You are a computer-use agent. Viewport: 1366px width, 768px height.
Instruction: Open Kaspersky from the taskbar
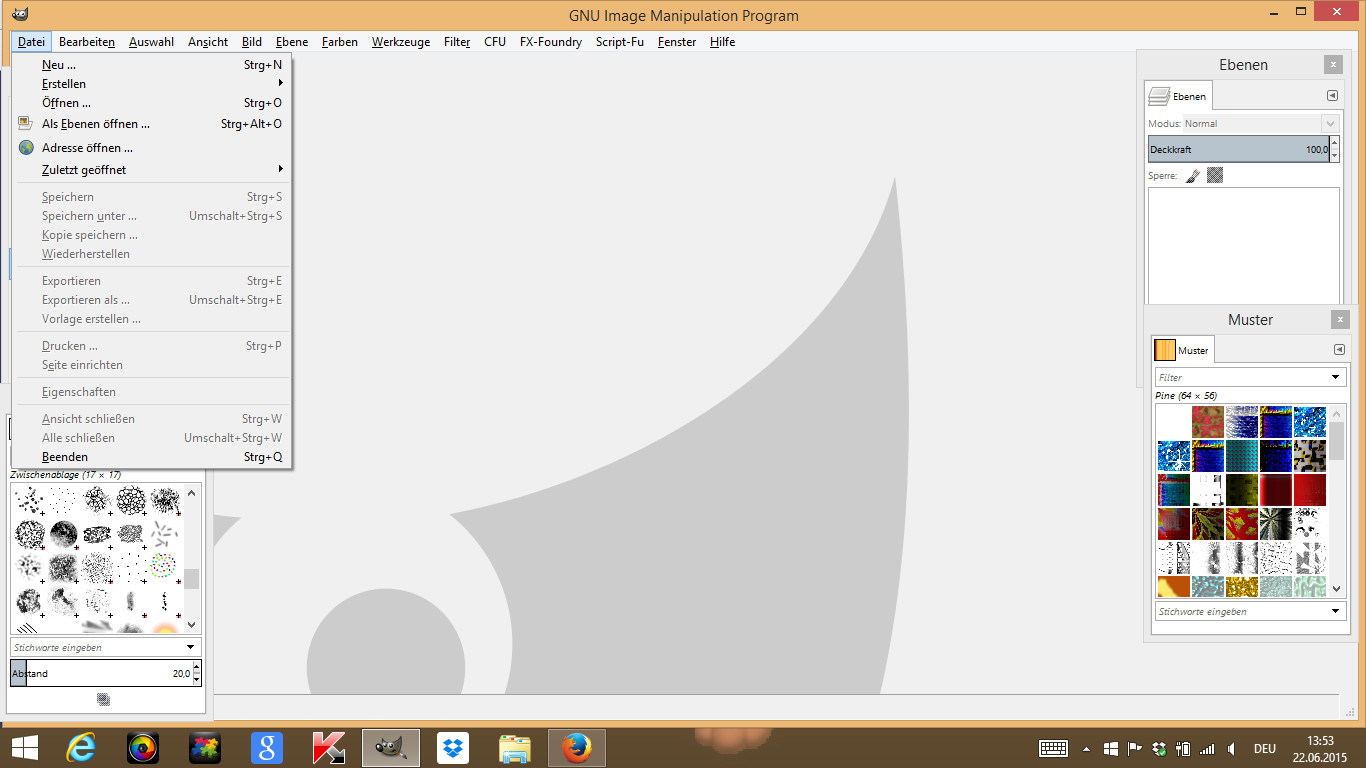point(329,748)
